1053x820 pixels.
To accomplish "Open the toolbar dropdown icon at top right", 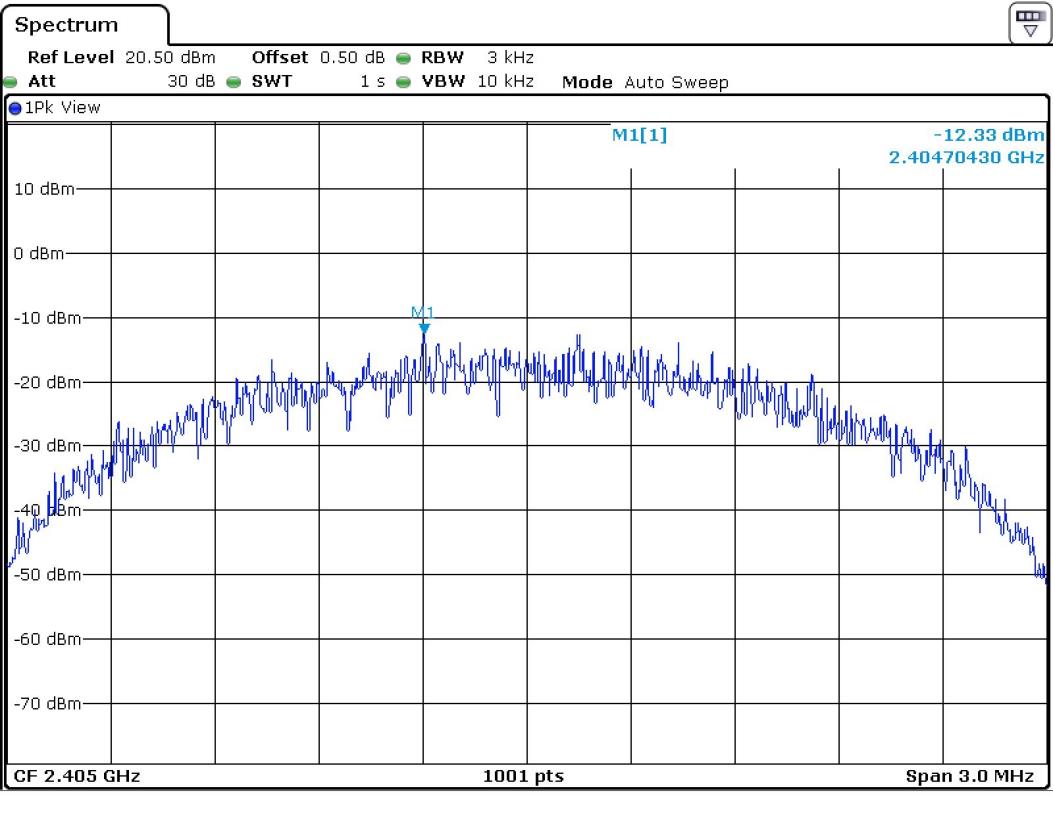I will (x=1029, y=24).
